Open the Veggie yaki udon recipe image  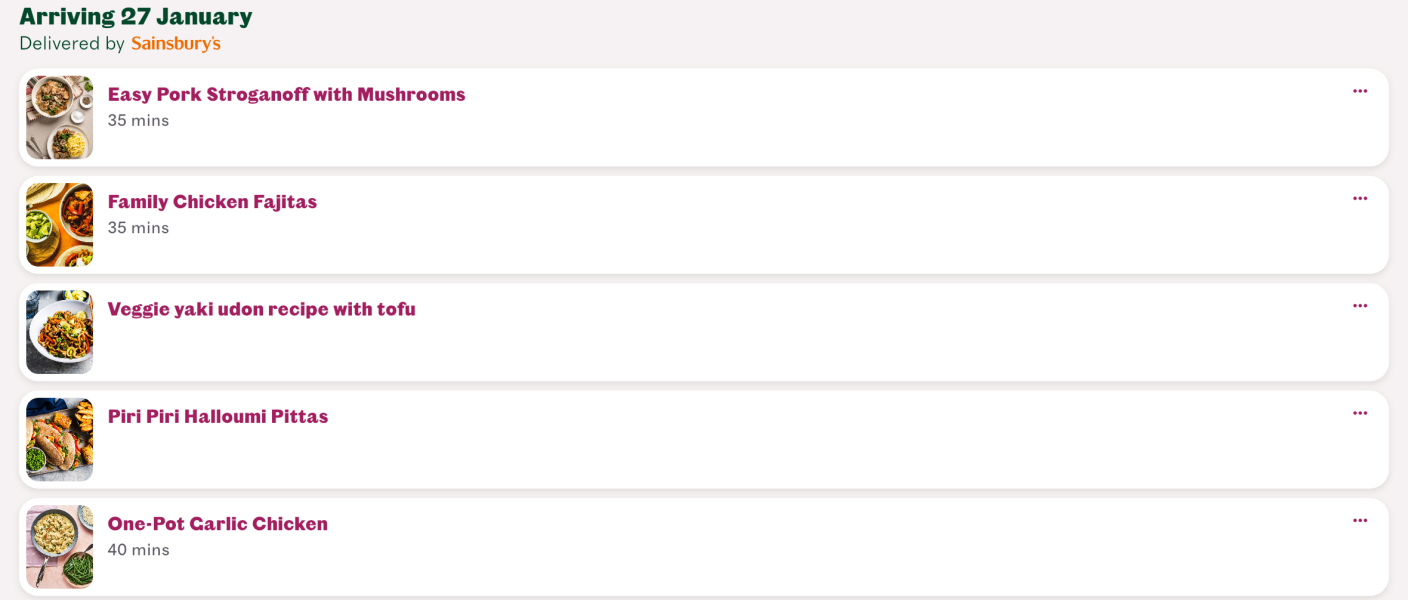click(60, 332)
